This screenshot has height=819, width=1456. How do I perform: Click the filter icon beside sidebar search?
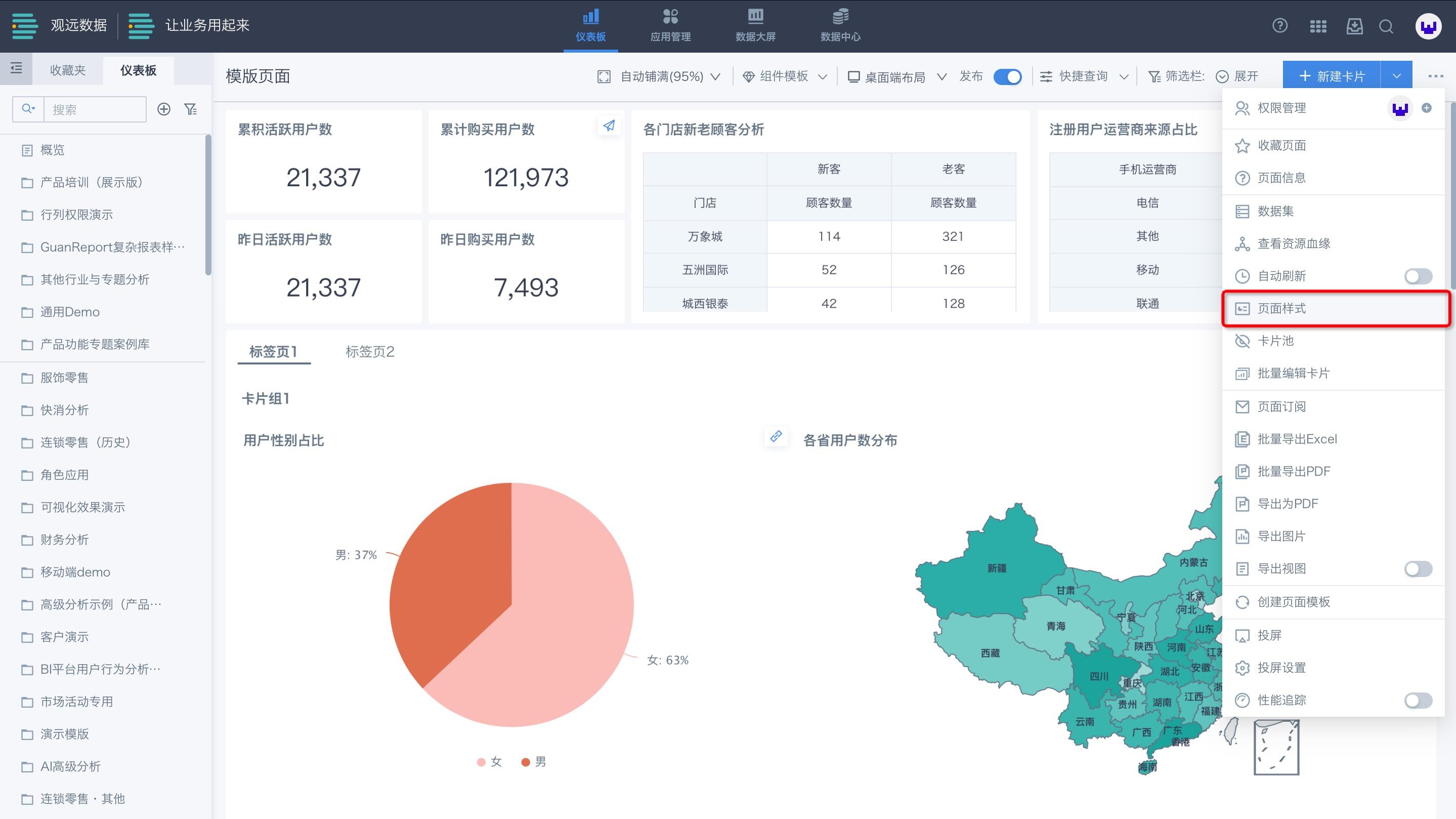[191, 109]
